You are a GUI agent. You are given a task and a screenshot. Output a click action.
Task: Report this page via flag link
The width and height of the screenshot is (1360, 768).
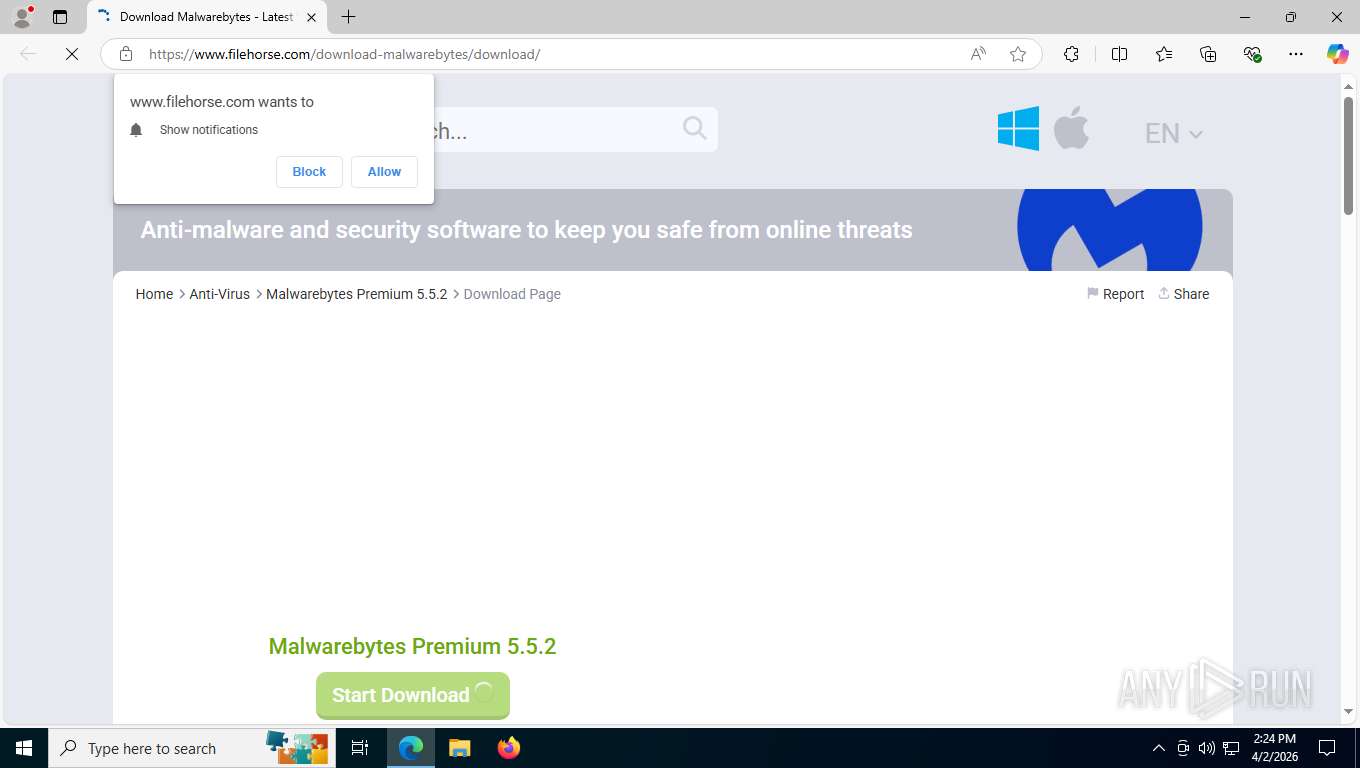click(x=1115, y=294)
